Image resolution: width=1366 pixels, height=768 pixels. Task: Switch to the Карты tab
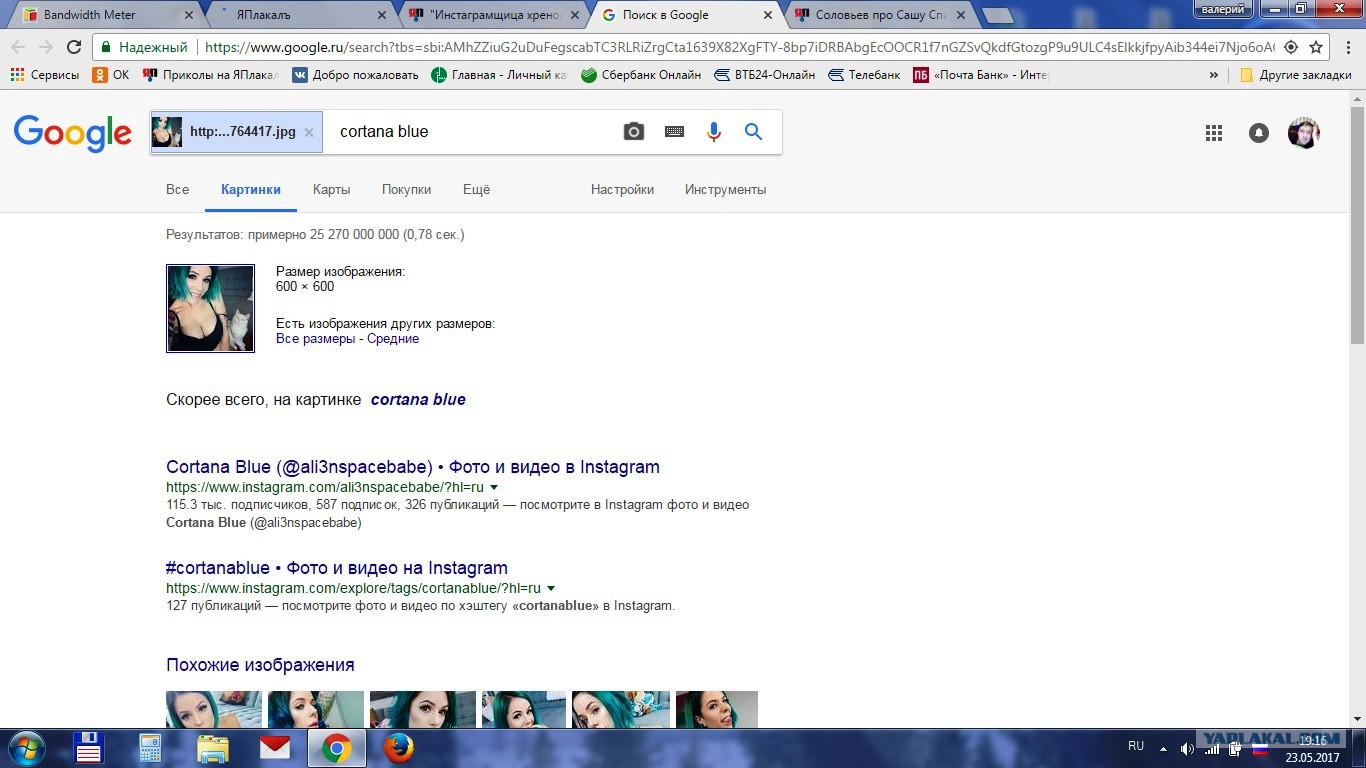pos(331,190)
